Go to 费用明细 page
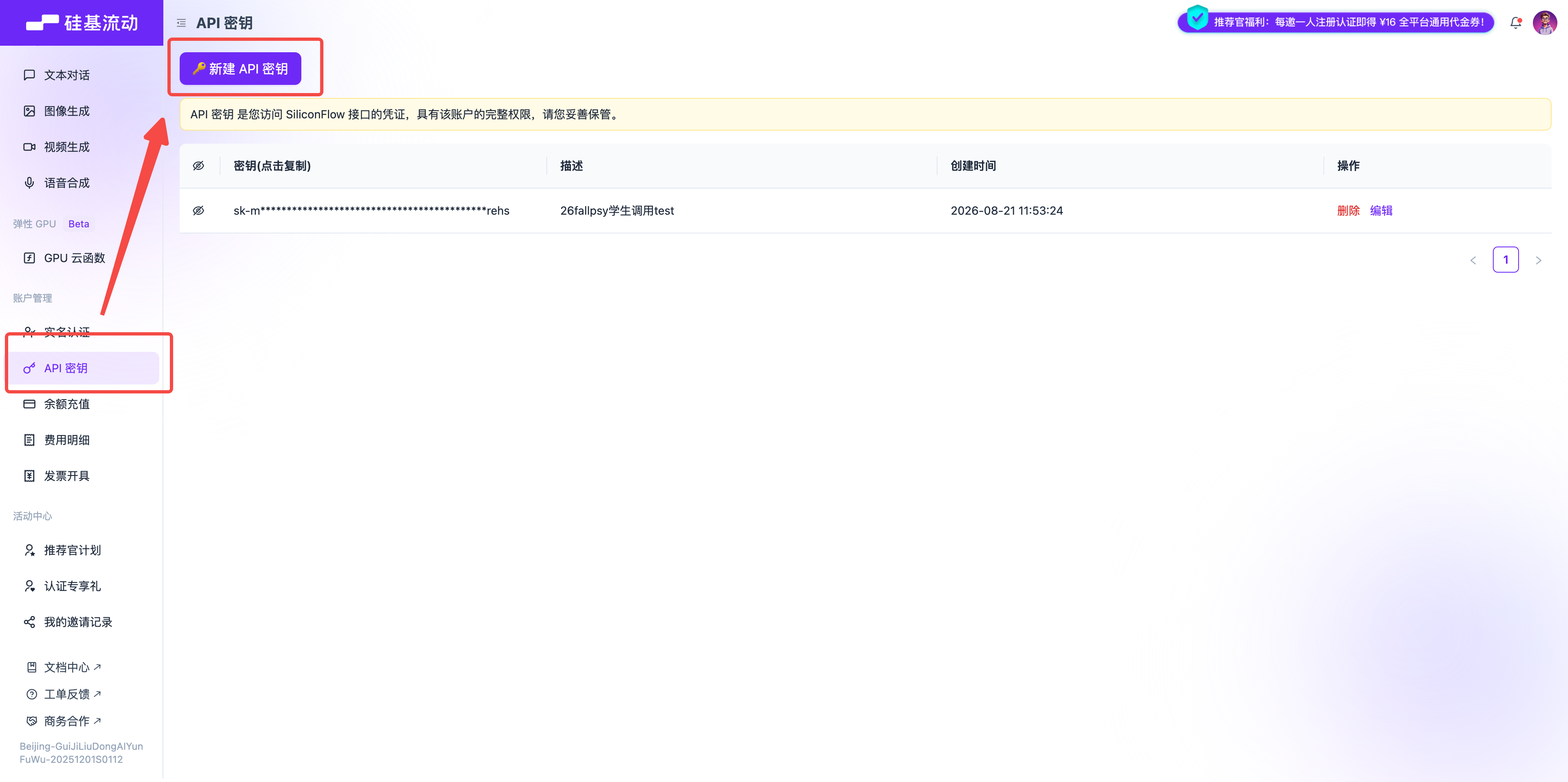The width and height of the screenshot is (1568, 782). (x=66, y=440)
